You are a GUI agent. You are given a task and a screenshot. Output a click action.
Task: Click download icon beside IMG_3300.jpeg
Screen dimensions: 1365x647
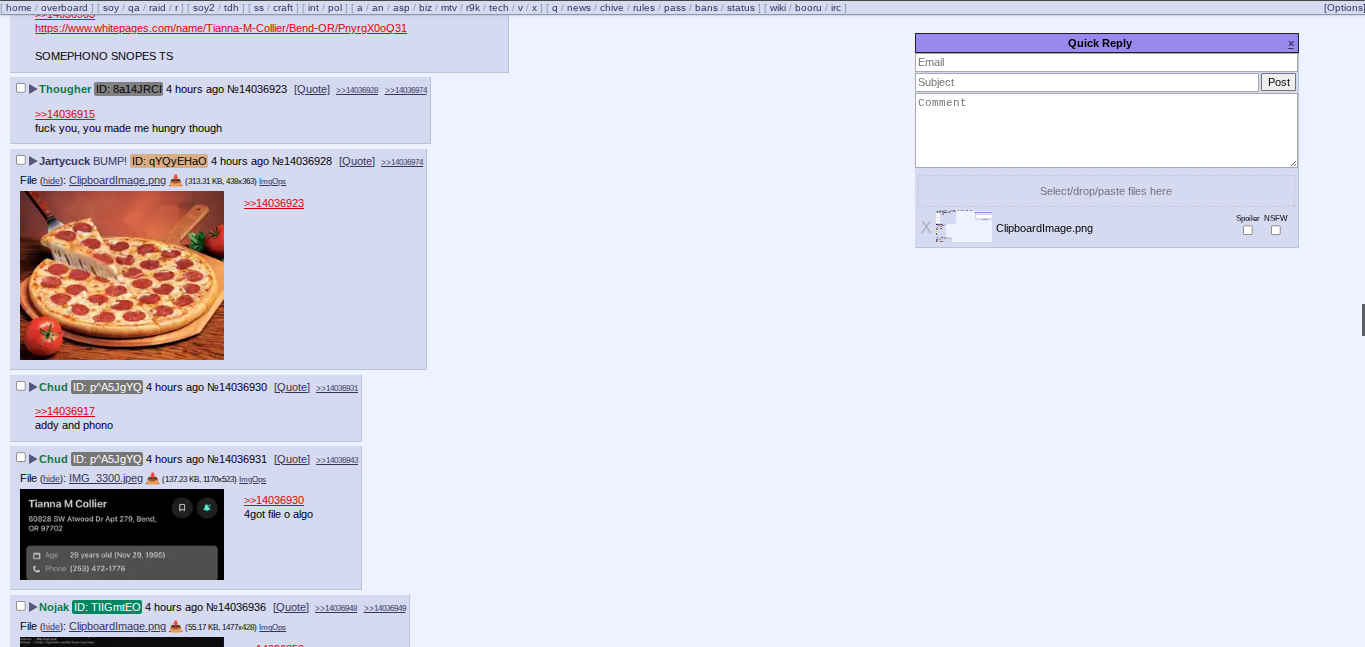point(152,479)
